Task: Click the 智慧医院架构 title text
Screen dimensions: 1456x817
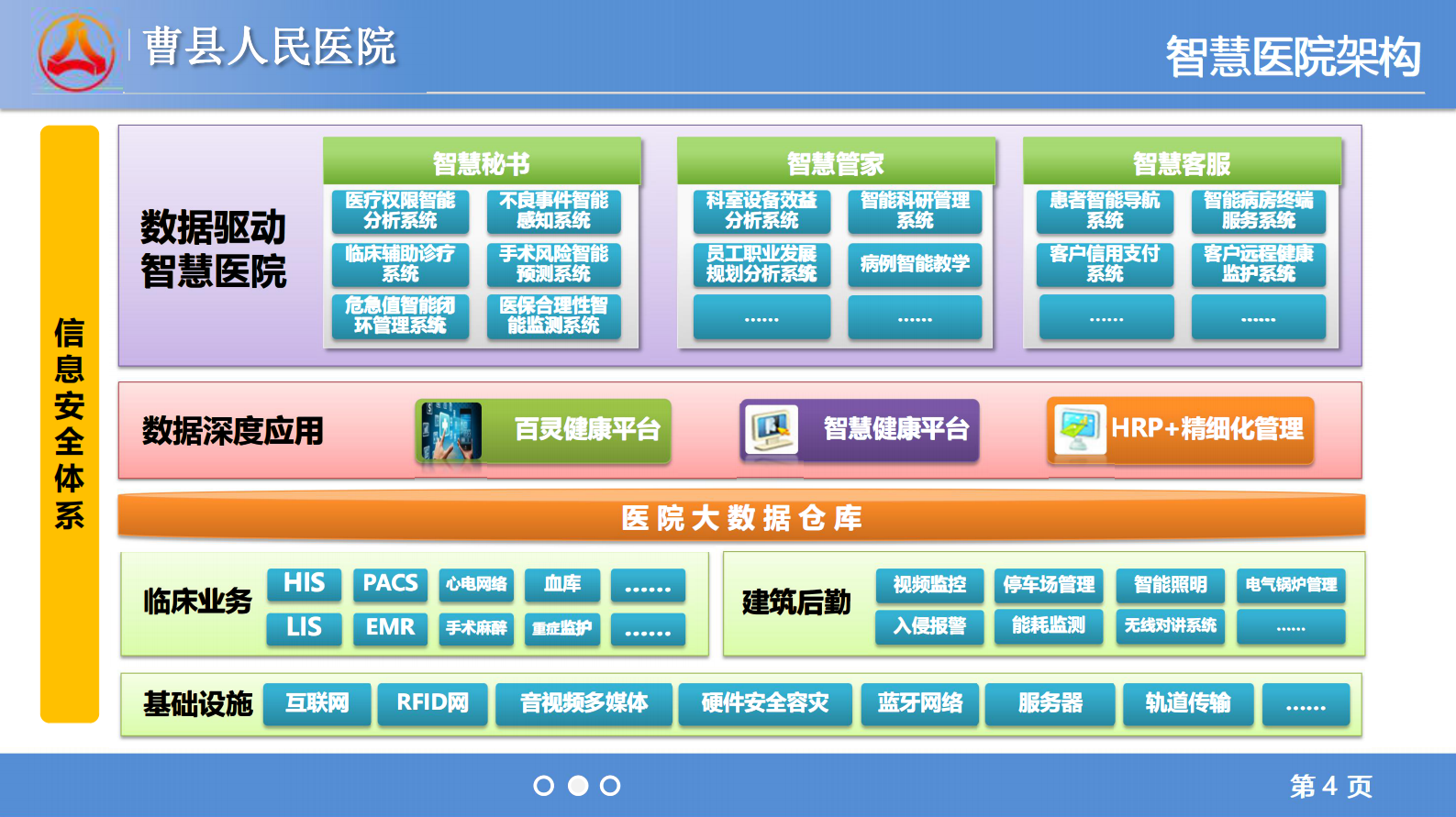Action: (1294, 57)
